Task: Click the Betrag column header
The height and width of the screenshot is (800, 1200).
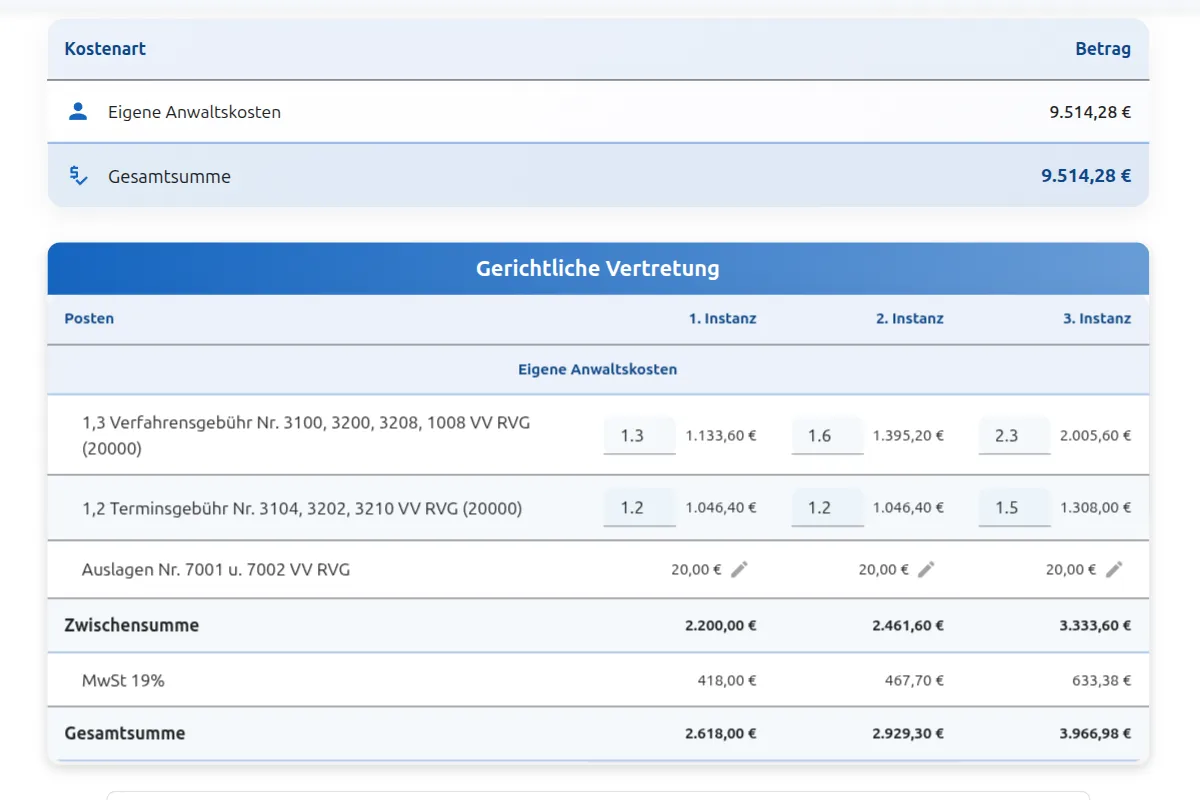Action: pyautogui.click(x=1103, y=48)
